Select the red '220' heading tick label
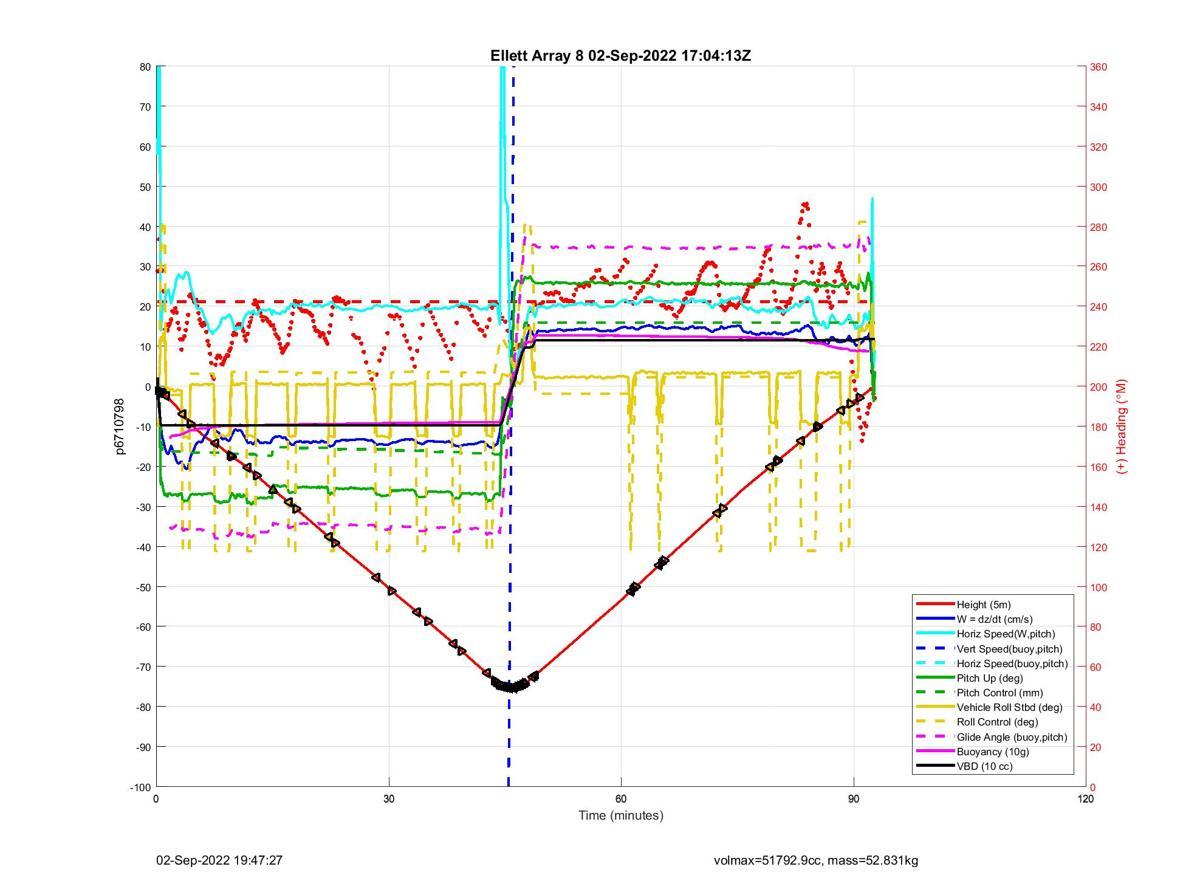1200x885 pixels. click(1098, 347)
